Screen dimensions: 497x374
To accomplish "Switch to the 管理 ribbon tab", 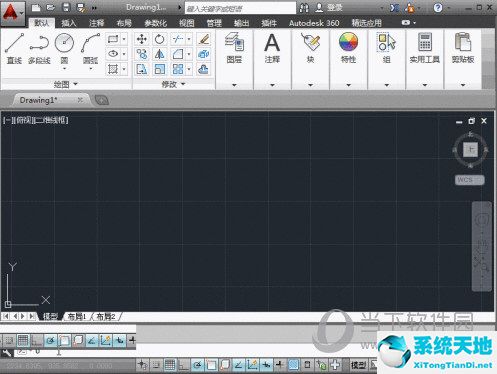I will click(214, 23).
